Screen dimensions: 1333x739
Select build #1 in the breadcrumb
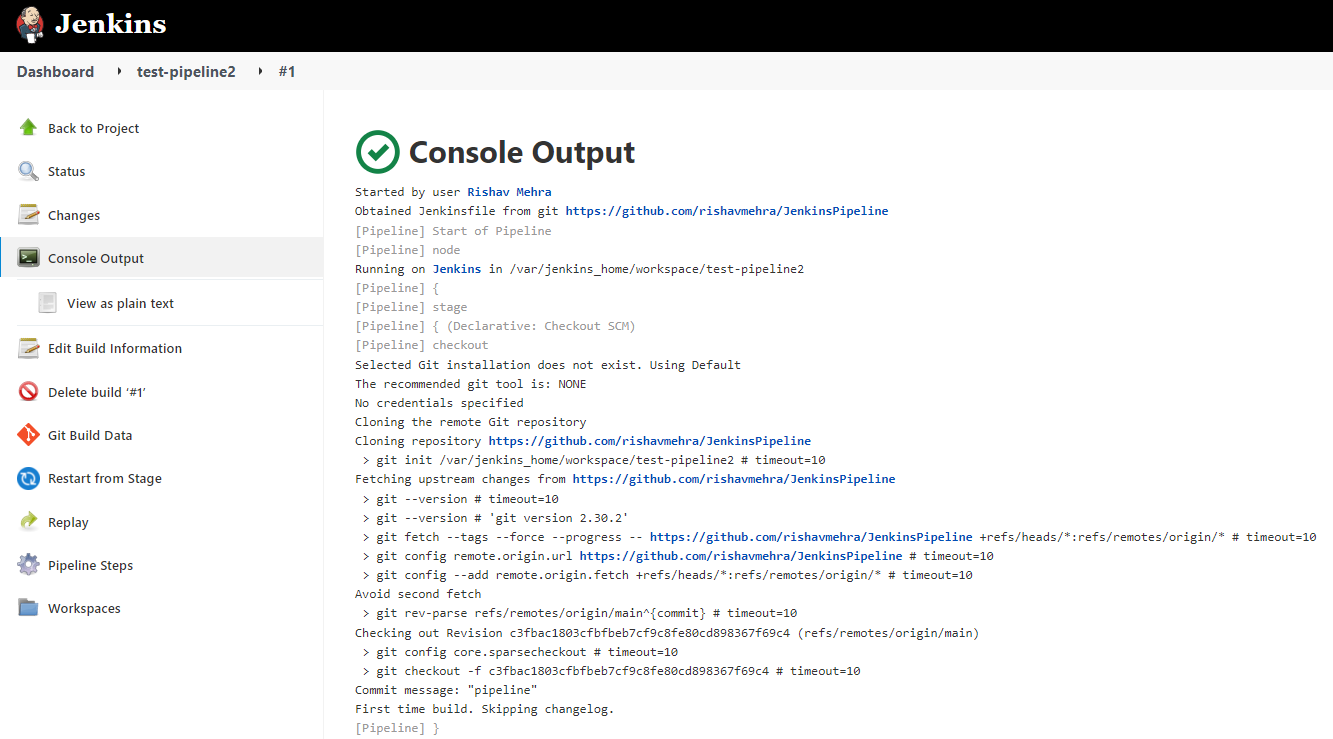click(x=287, y=72)
